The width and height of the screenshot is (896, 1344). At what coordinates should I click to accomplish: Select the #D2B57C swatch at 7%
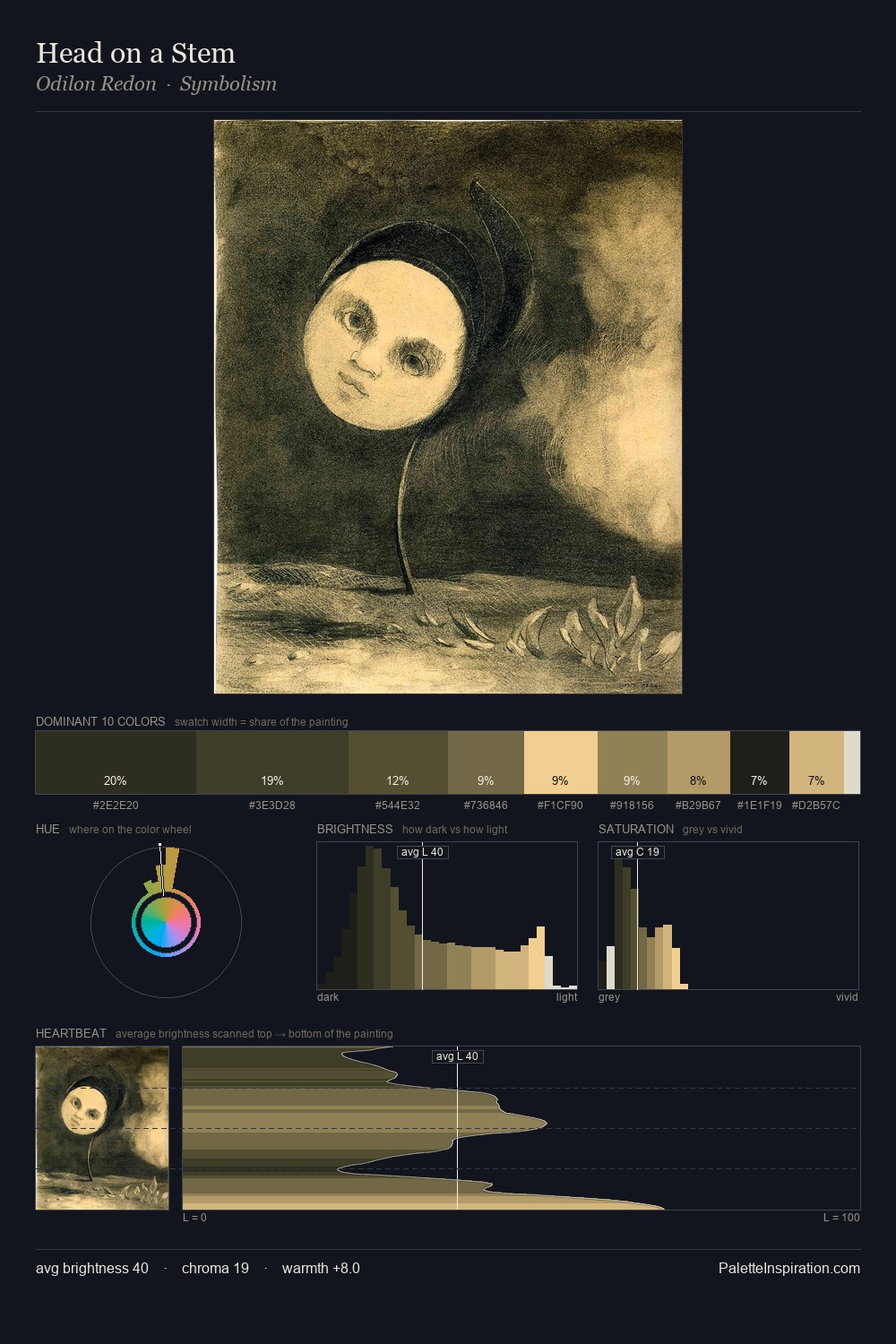tap(816, 762)
